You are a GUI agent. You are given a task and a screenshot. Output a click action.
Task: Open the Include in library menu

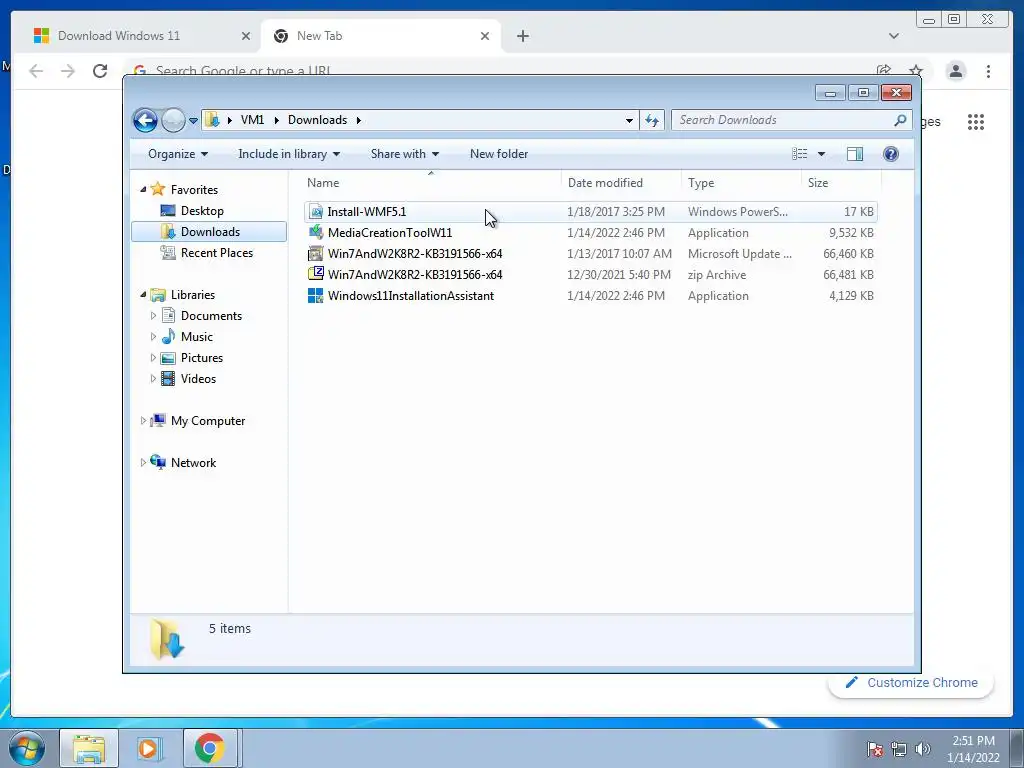289,154
